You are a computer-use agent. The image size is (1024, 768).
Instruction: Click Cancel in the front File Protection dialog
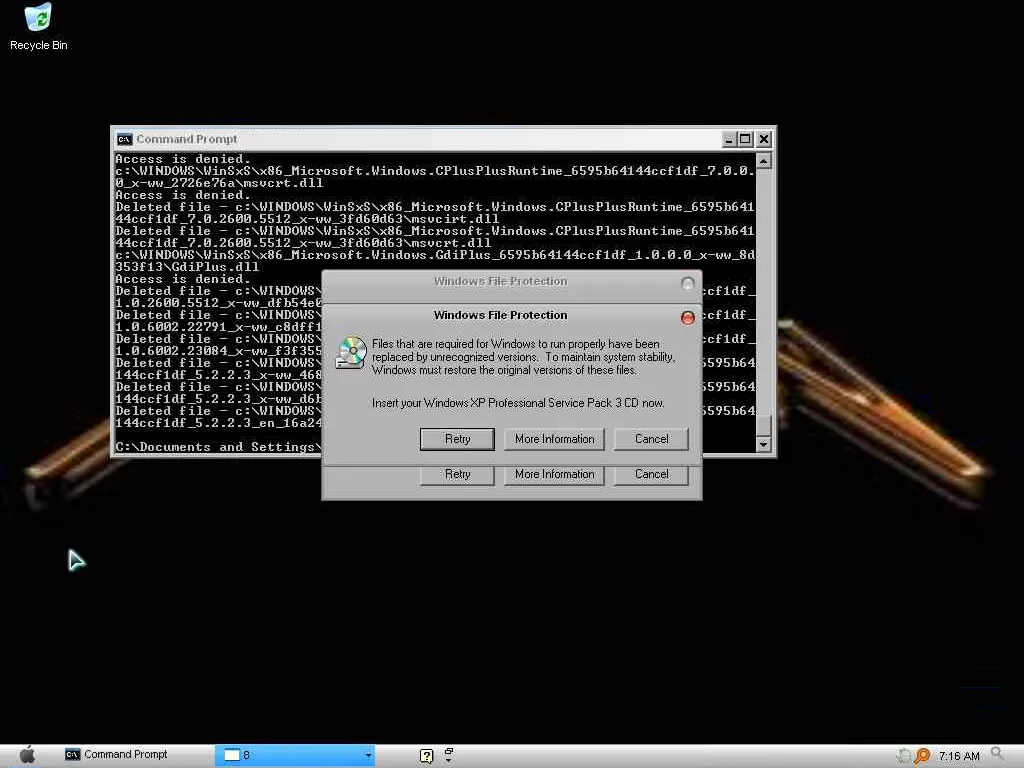coord(652,439)
